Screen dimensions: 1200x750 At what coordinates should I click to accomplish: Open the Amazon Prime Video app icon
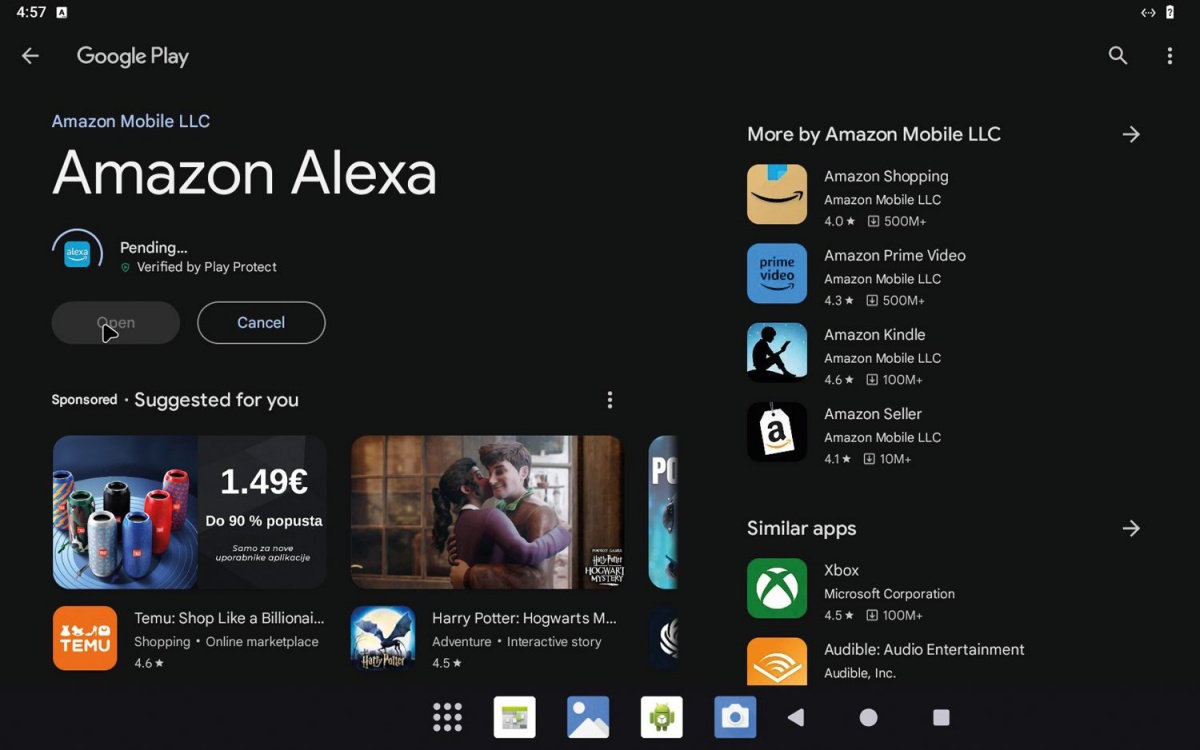(x=777, y=273)
